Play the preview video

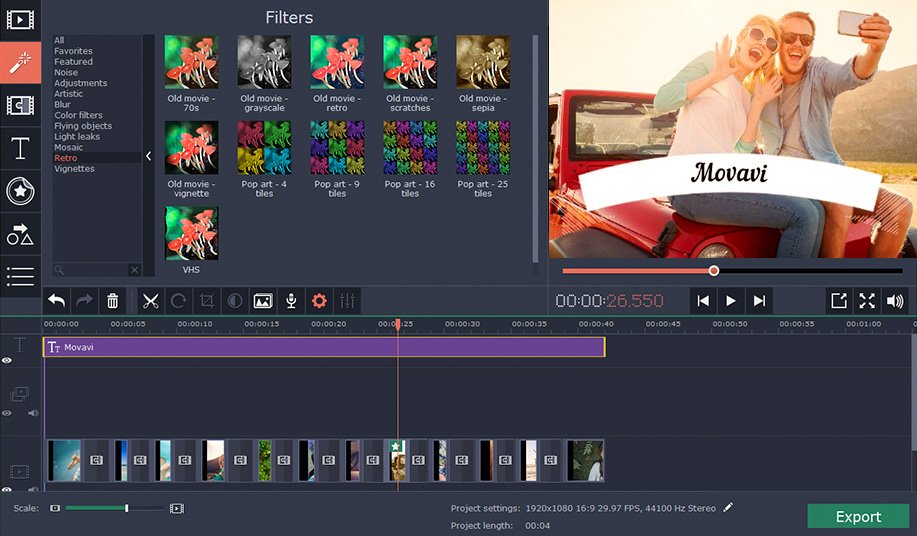pyautogui.click(x=730, y=301)
